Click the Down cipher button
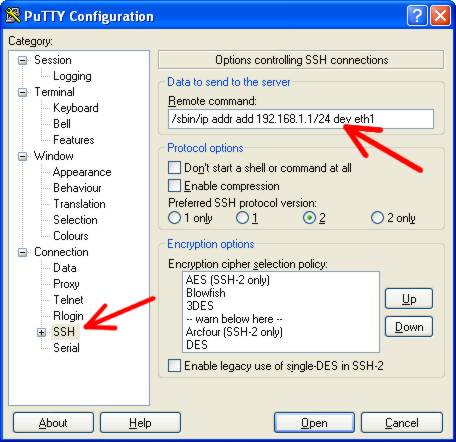Viewport: 456px width, 442px height. 409,327
